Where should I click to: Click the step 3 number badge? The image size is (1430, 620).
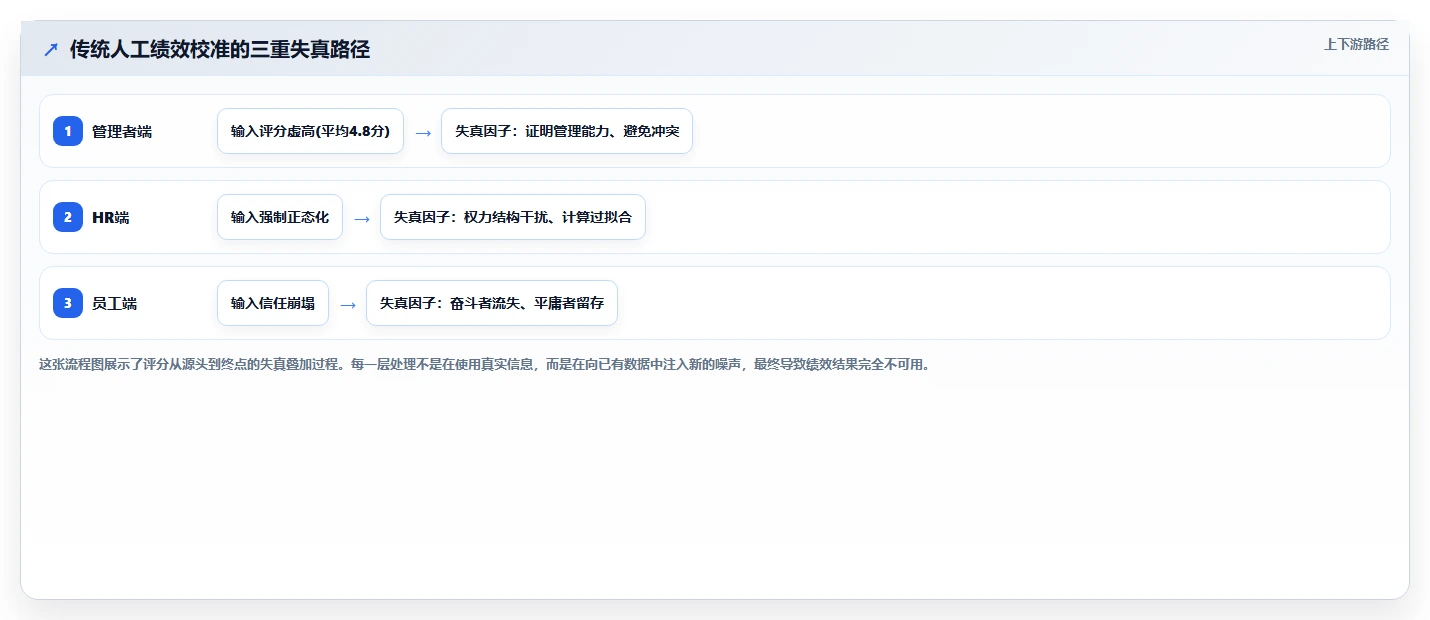click(x=68, y=303)
